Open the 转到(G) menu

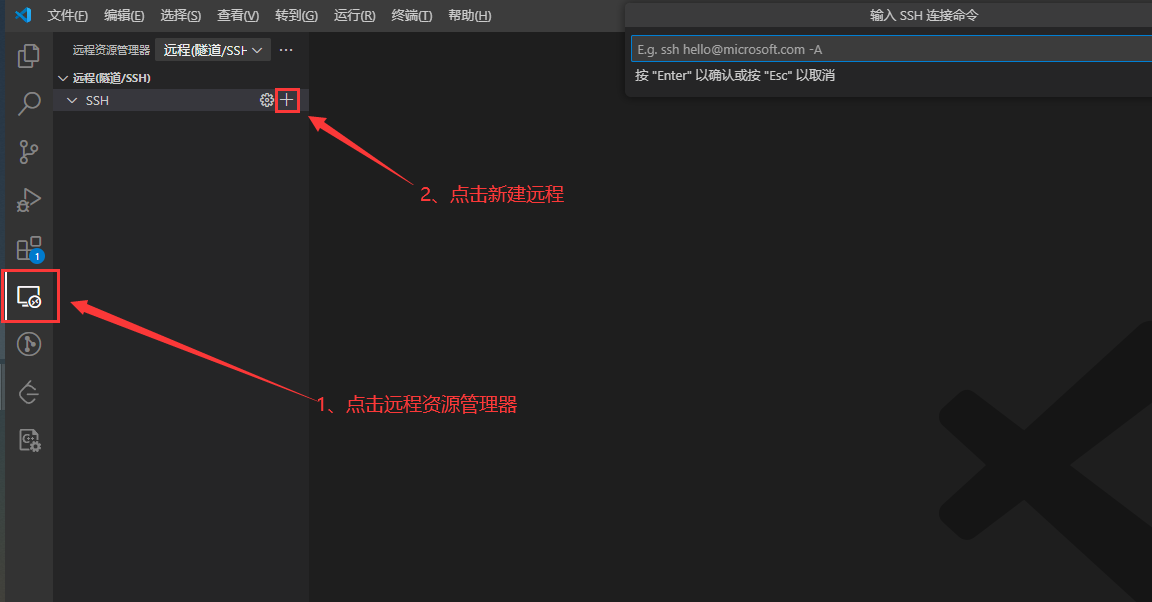297,15
